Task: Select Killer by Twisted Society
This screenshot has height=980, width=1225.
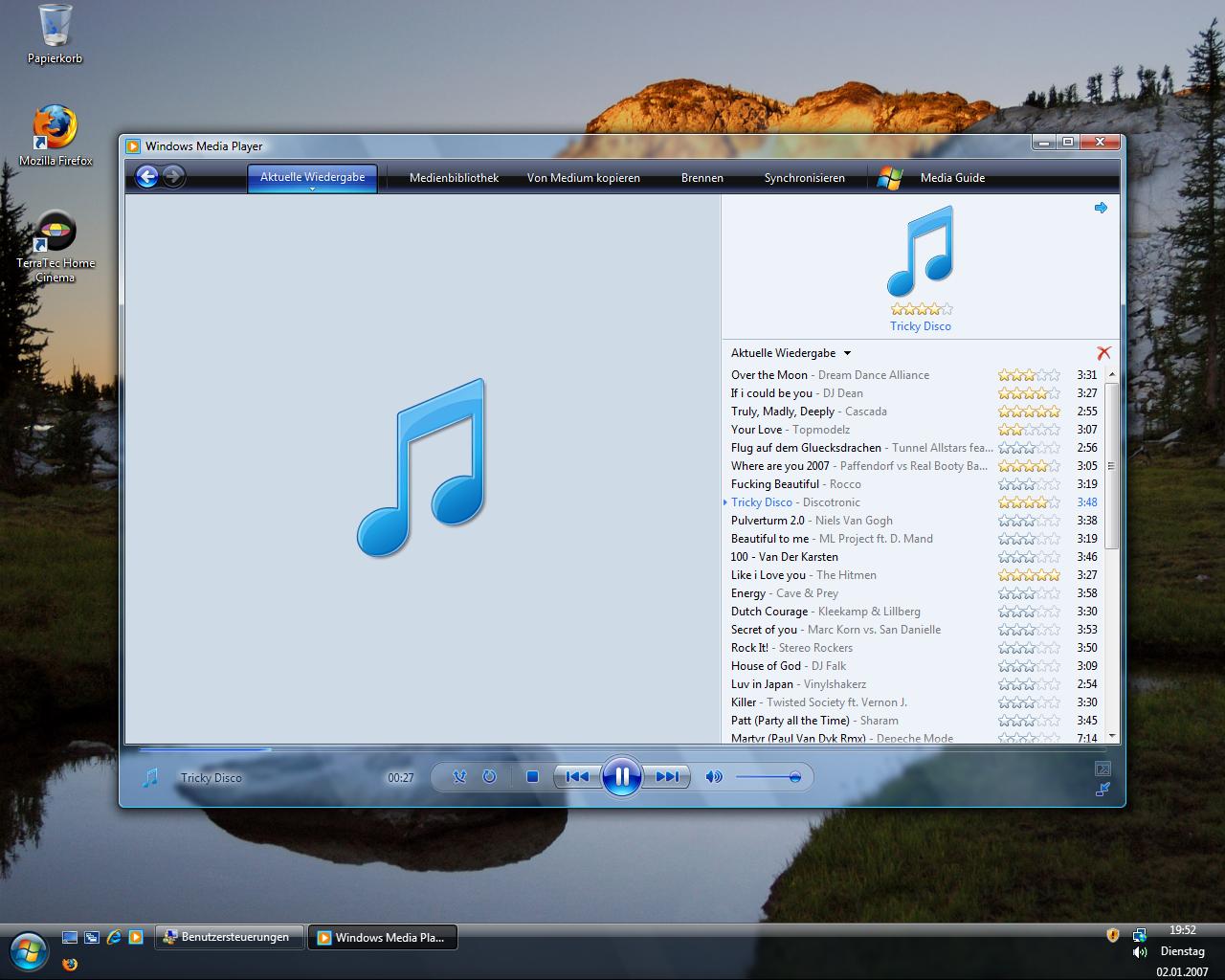Action: [x=914, y=702]
